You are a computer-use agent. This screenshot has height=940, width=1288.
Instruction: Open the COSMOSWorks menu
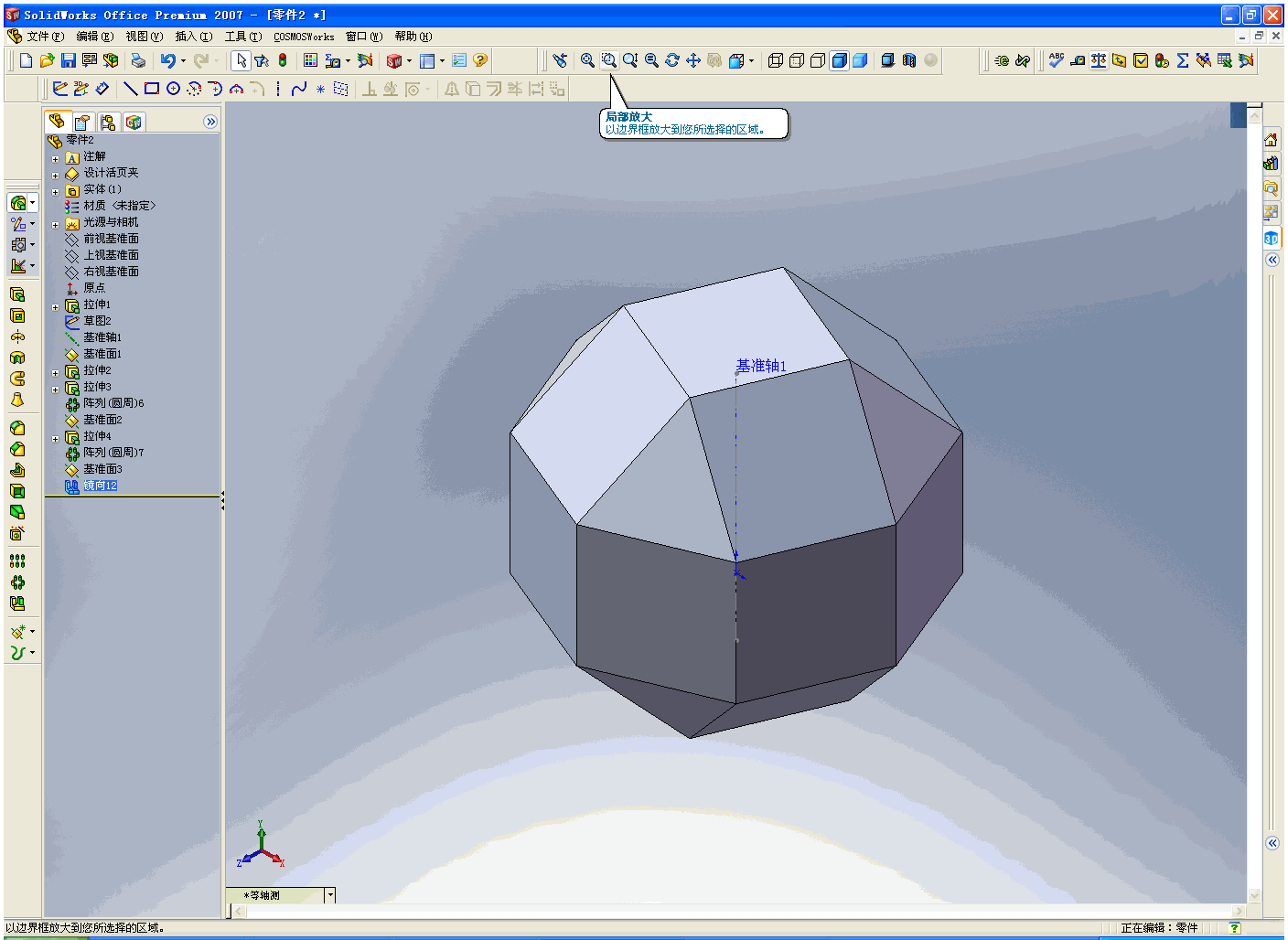click(x=304, y=37)
